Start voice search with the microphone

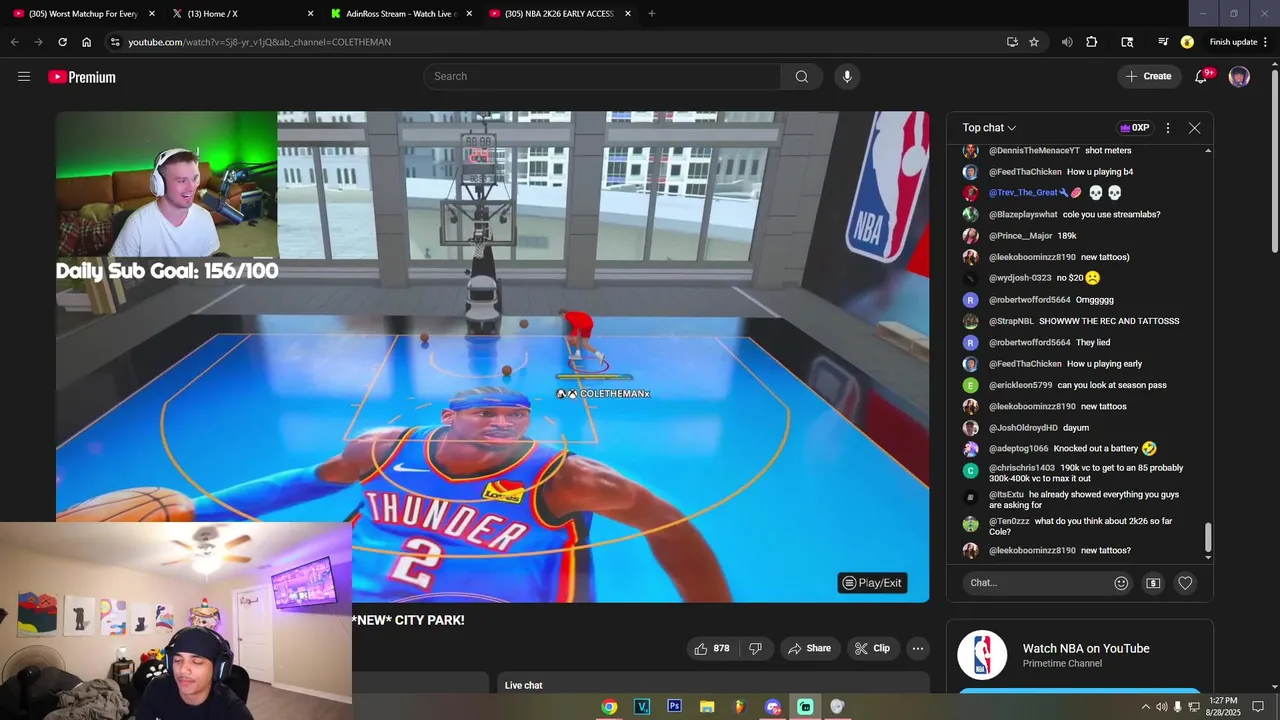pos(847,77)
